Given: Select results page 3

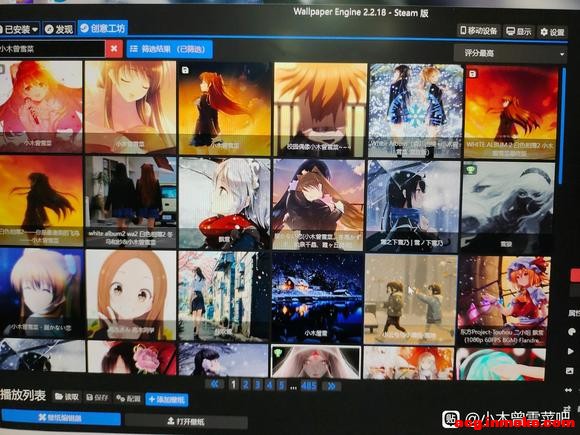Looking at the screenshot, I should pyautogui.click(x=258, y=385).
